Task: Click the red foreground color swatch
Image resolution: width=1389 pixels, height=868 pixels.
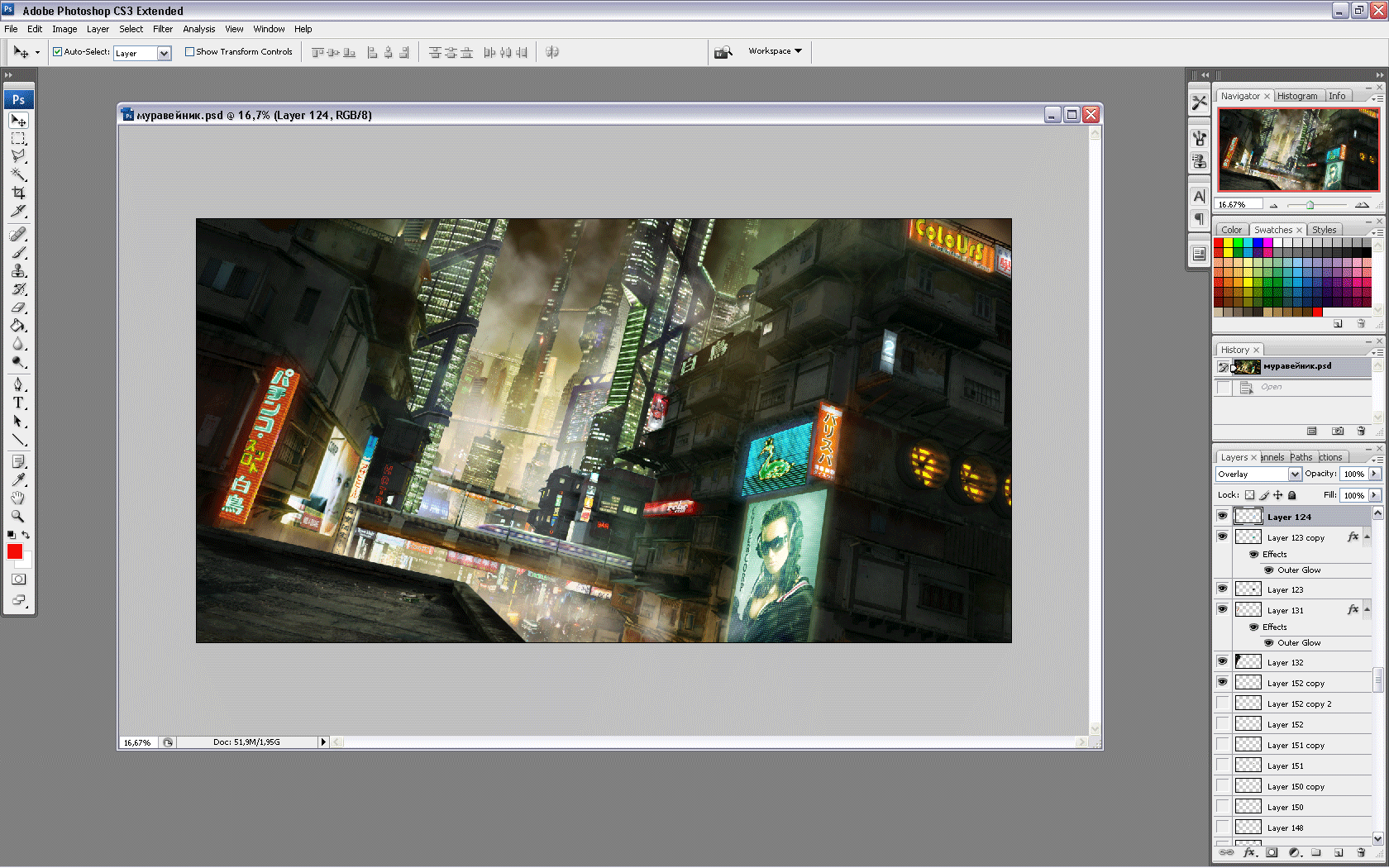Action: [x=14, y=551]
